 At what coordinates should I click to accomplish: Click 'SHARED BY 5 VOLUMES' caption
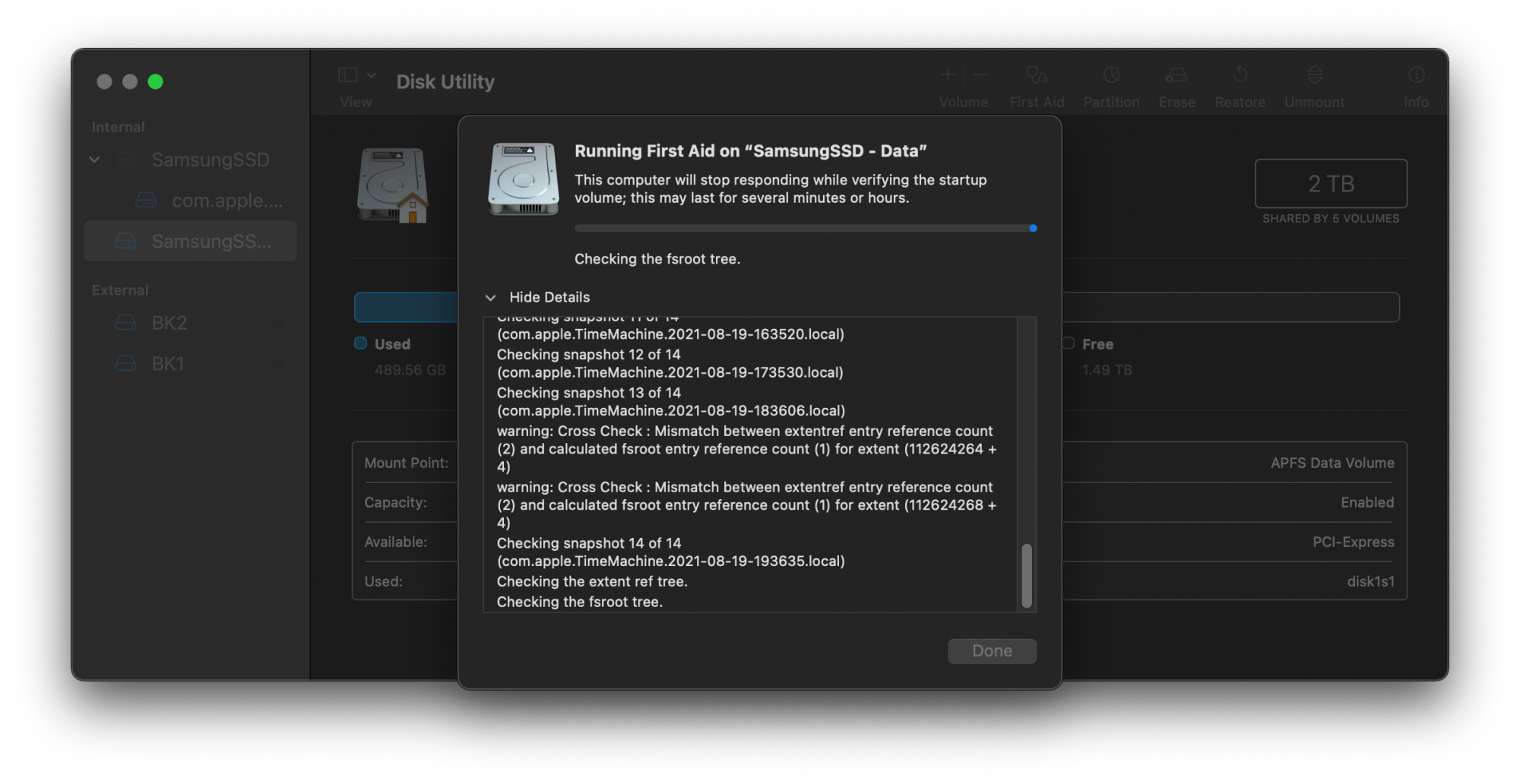pyautogui.click(x=1331, y=219)
